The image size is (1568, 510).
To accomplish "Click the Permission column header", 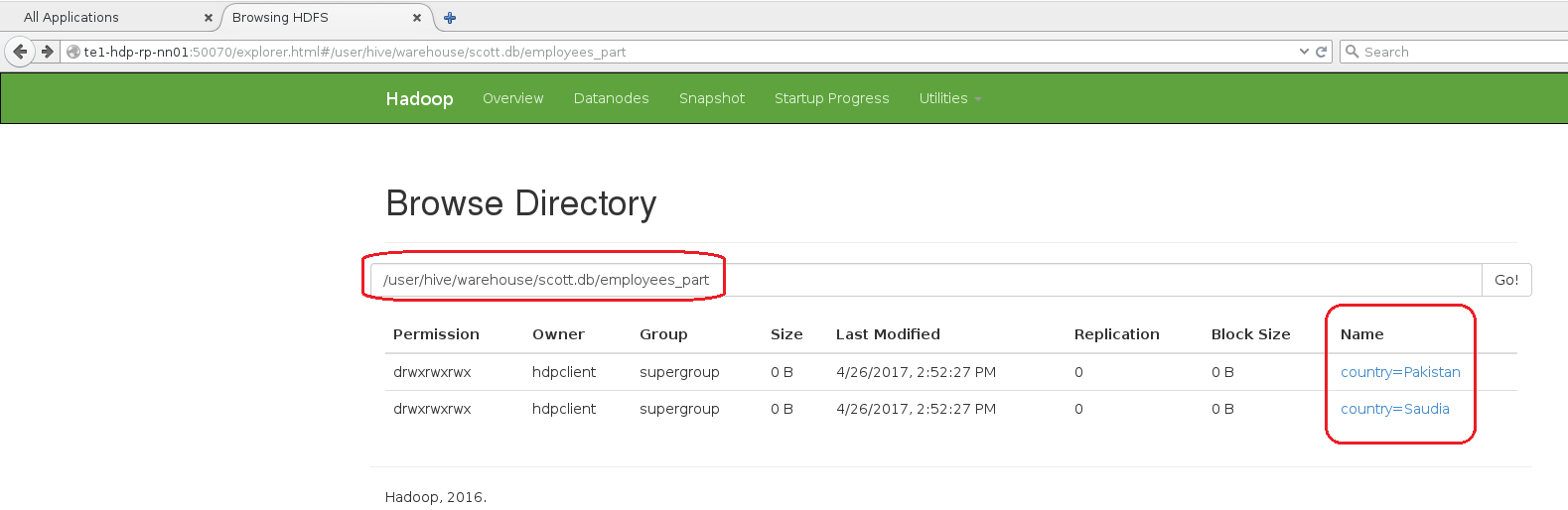I will [436, 334].
